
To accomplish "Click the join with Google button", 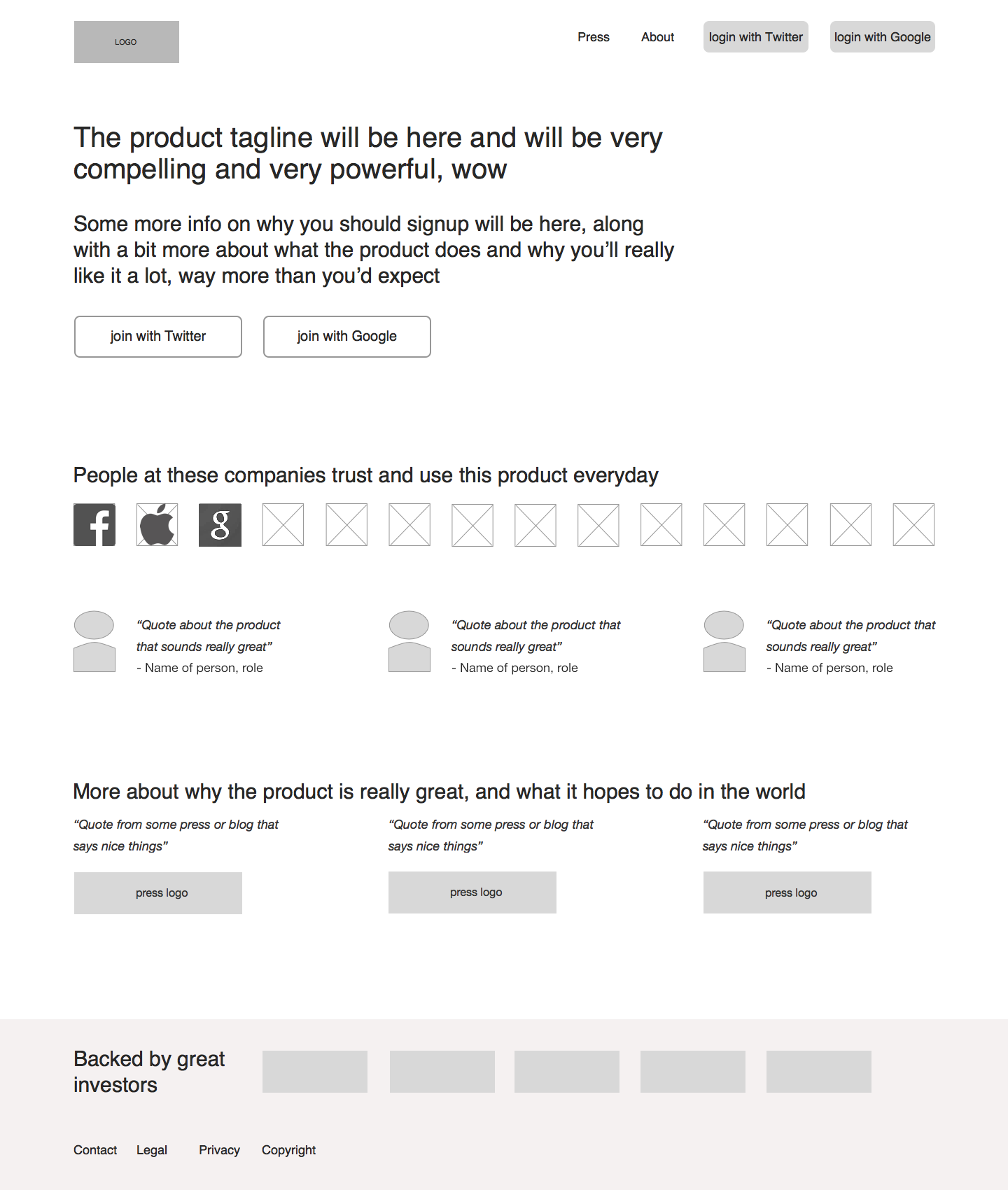I will tap(347, 337).
